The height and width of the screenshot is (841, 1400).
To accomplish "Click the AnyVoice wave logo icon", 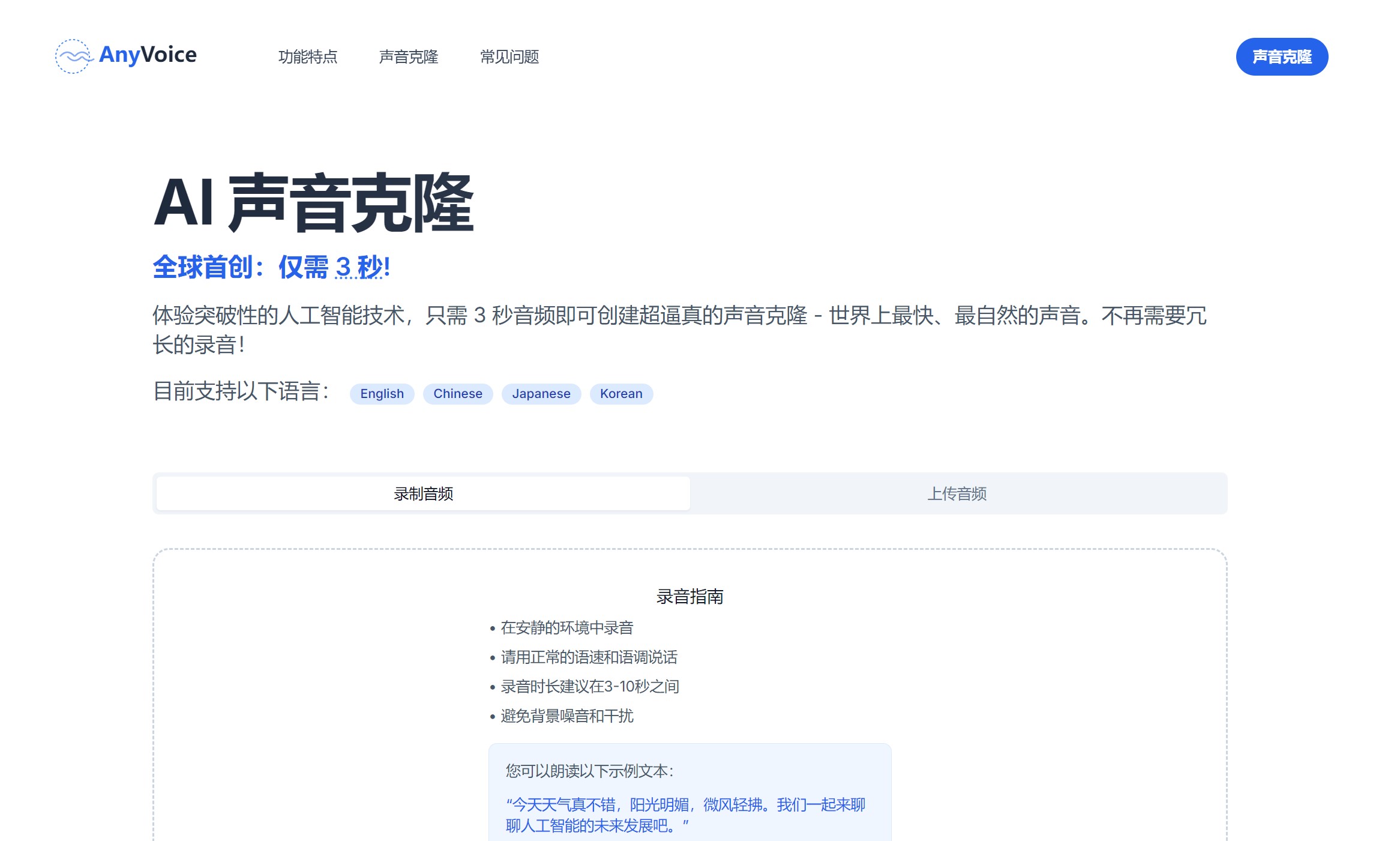I will click(x=73, y=56).
